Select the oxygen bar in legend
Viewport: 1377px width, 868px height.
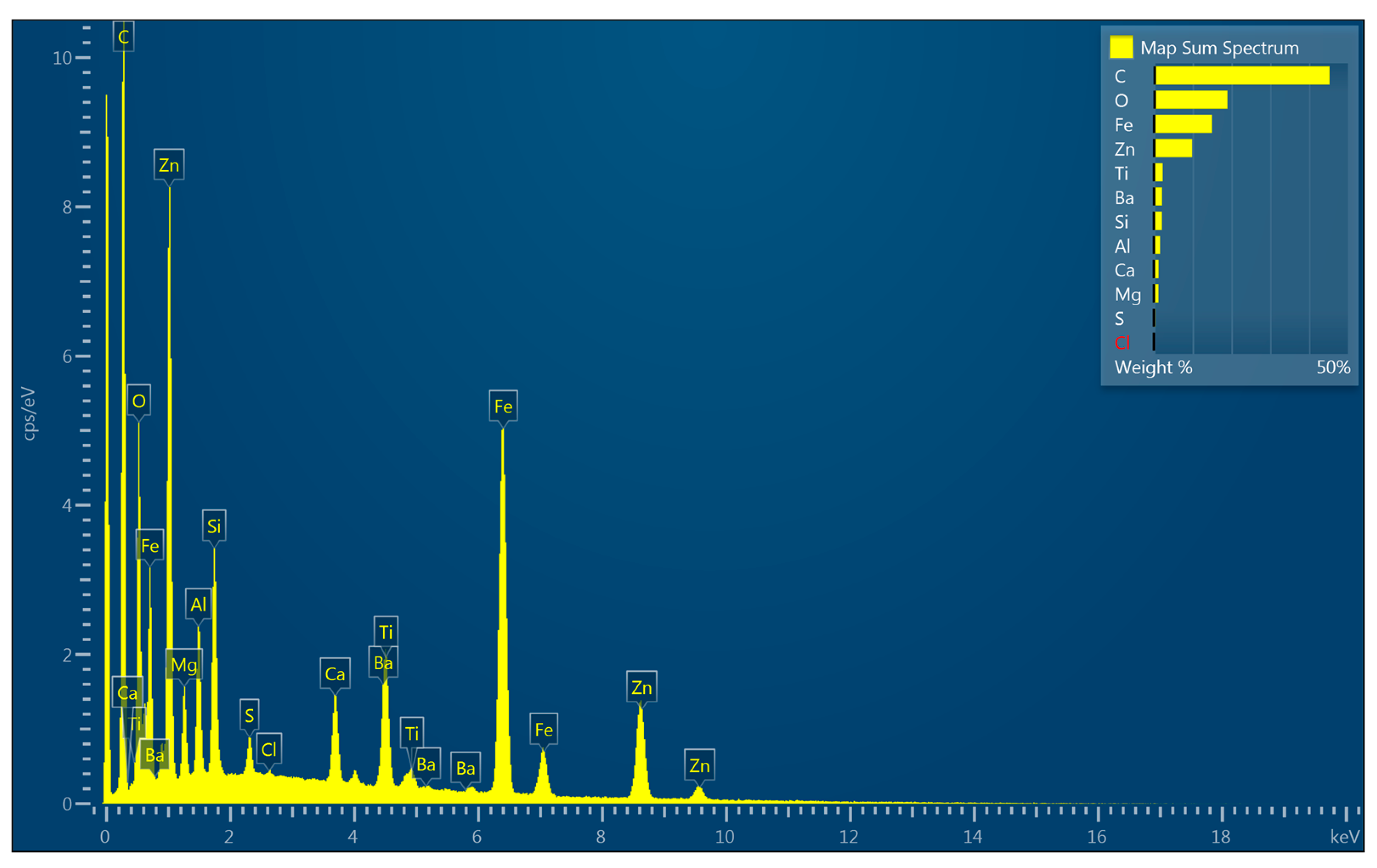pyautogui.click(x=1190, y=99)
